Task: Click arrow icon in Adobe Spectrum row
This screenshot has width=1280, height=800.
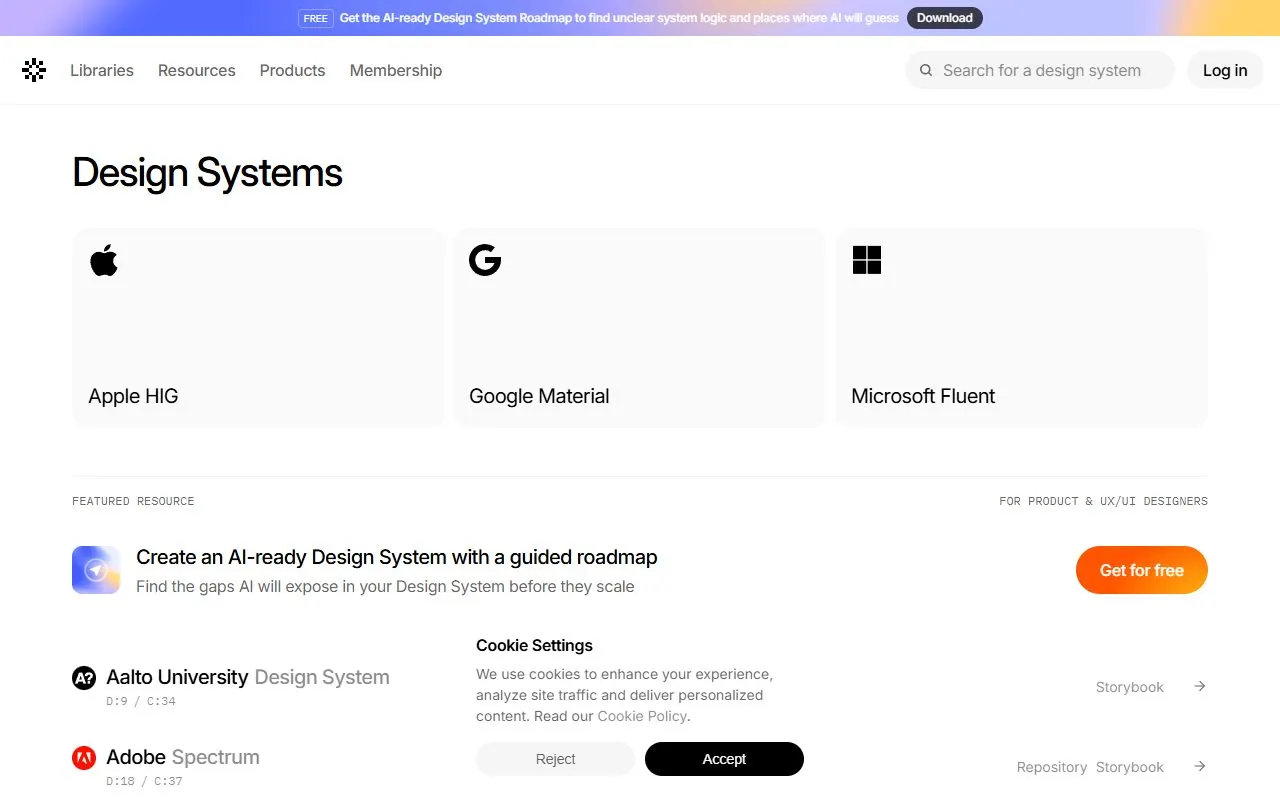Action: click(x=1200, y=766)
